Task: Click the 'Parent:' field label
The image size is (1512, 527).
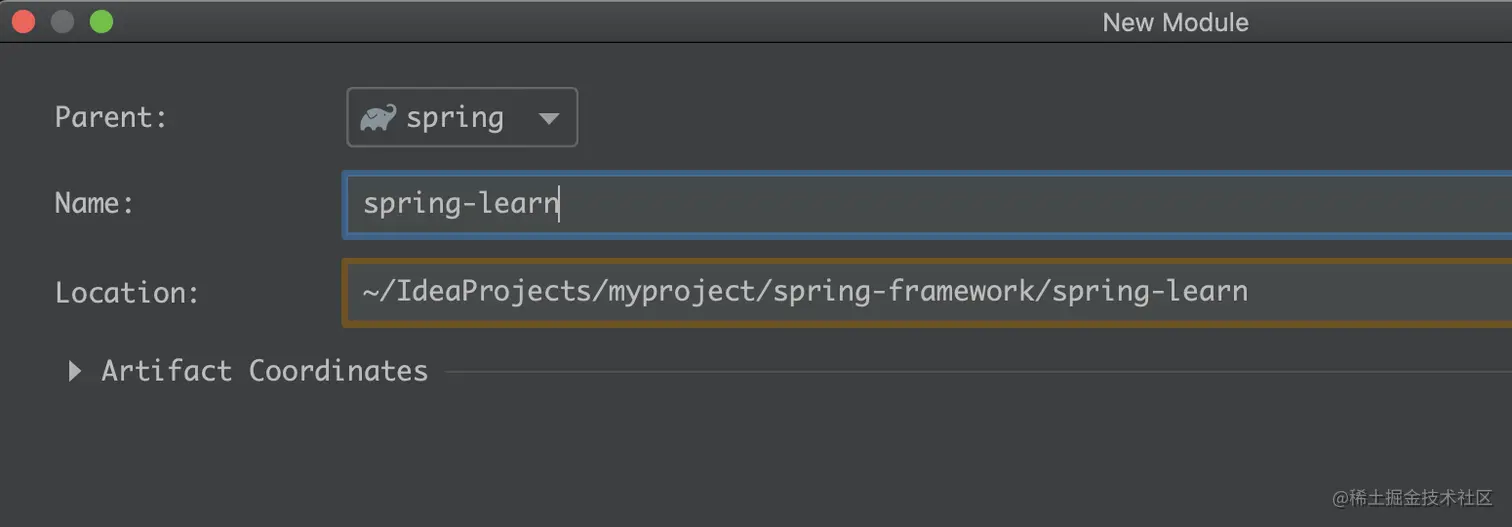Action: click(x=111, y=118)
